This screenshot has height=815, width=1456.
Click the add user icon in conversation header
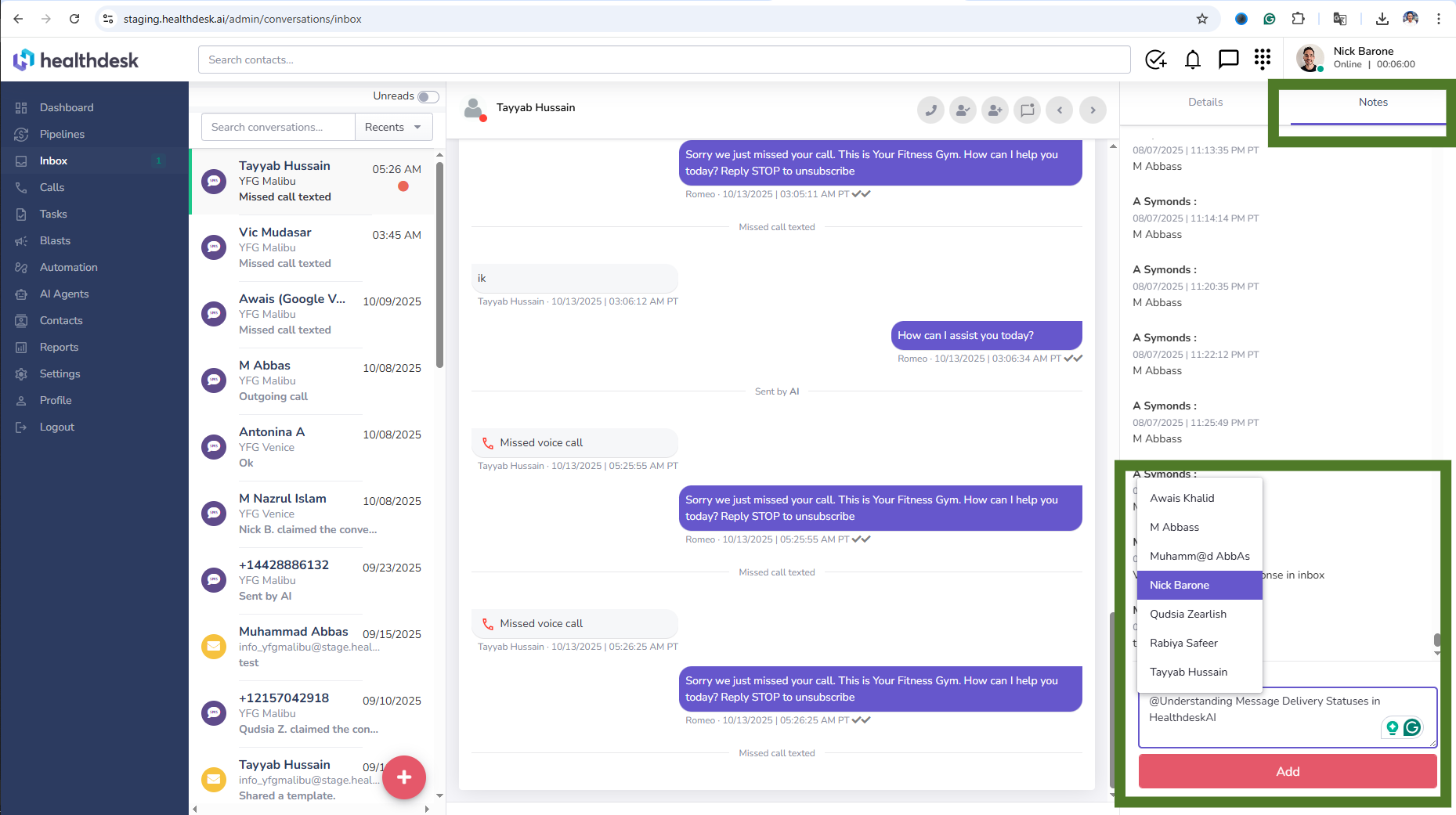tap(995, 110)
